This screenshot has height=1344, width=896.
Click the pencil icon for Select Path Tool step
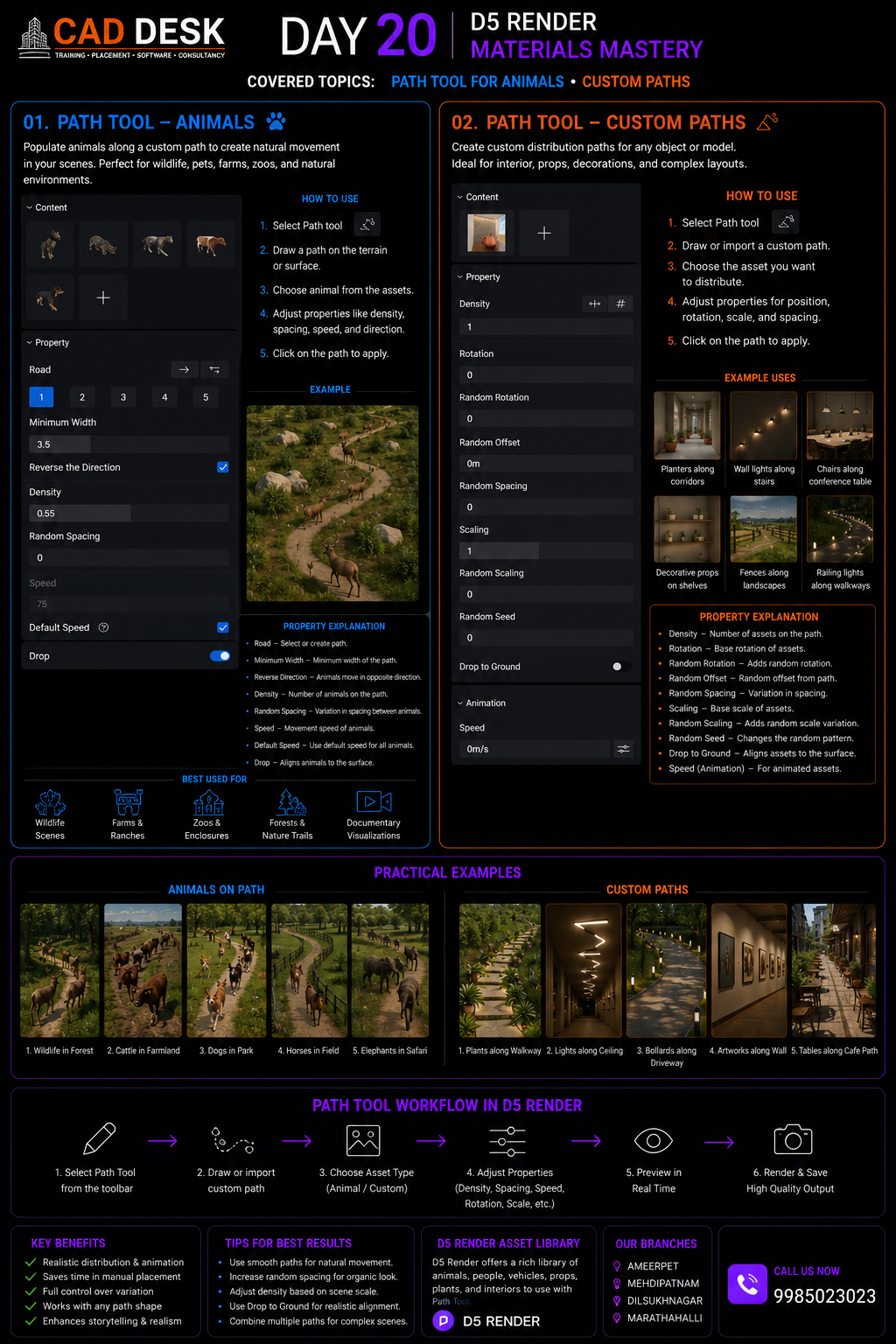[99, 1139]
